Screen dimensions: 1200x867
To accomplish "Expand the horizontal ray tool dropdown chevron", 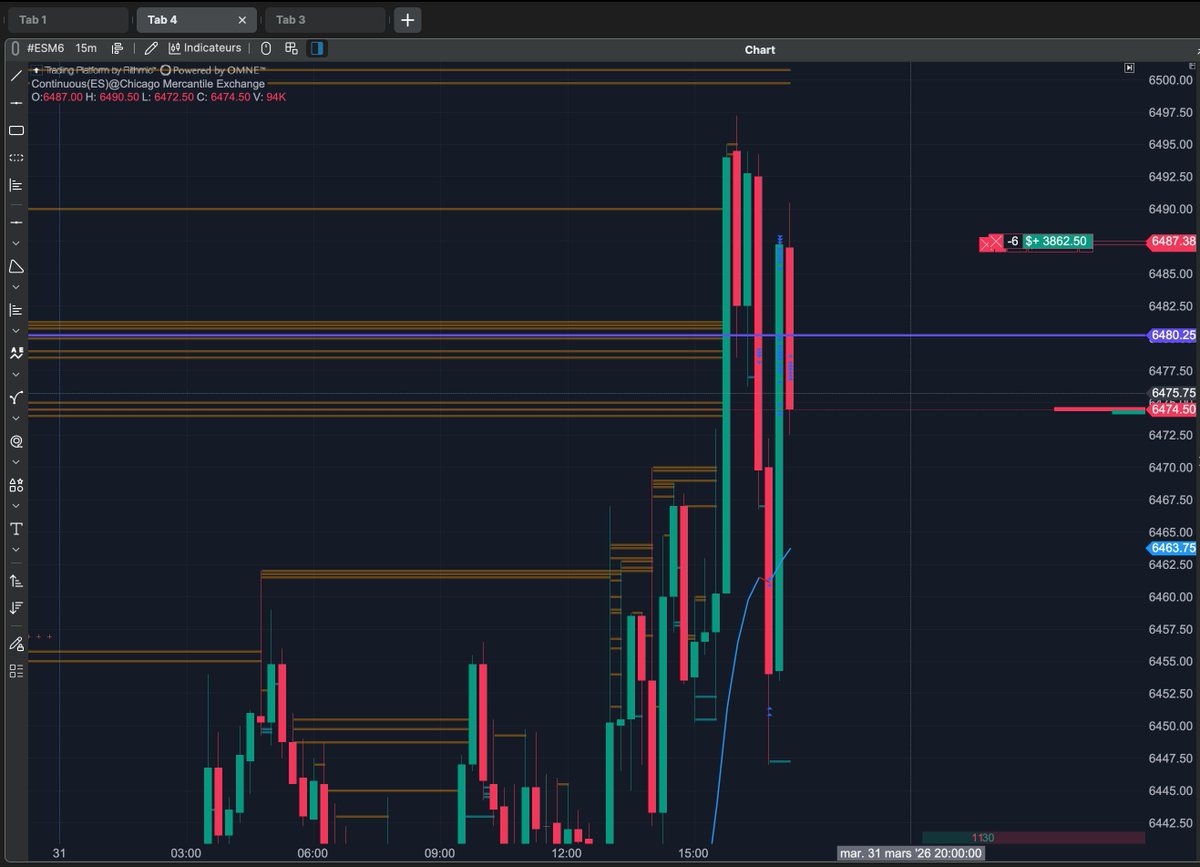I will [16, 243].
